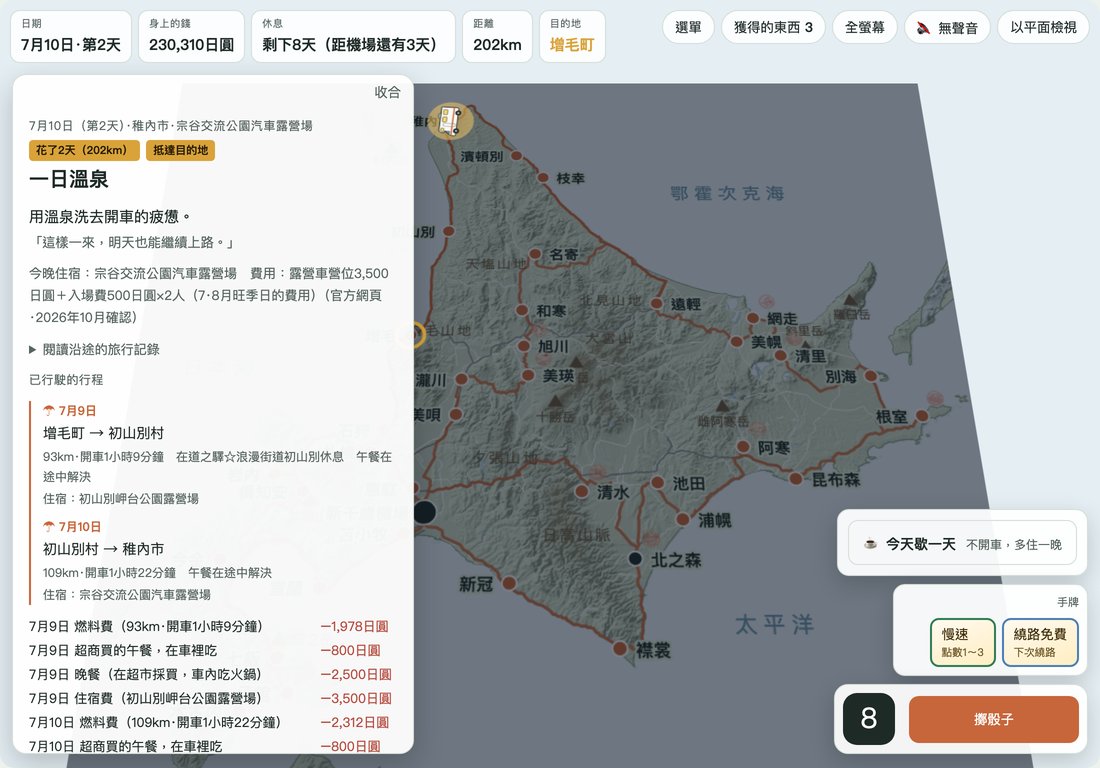Expand 閱讀沿途的旅行記錄 disclosure
The image size is (1100, 768).
[x=94, y=349]
